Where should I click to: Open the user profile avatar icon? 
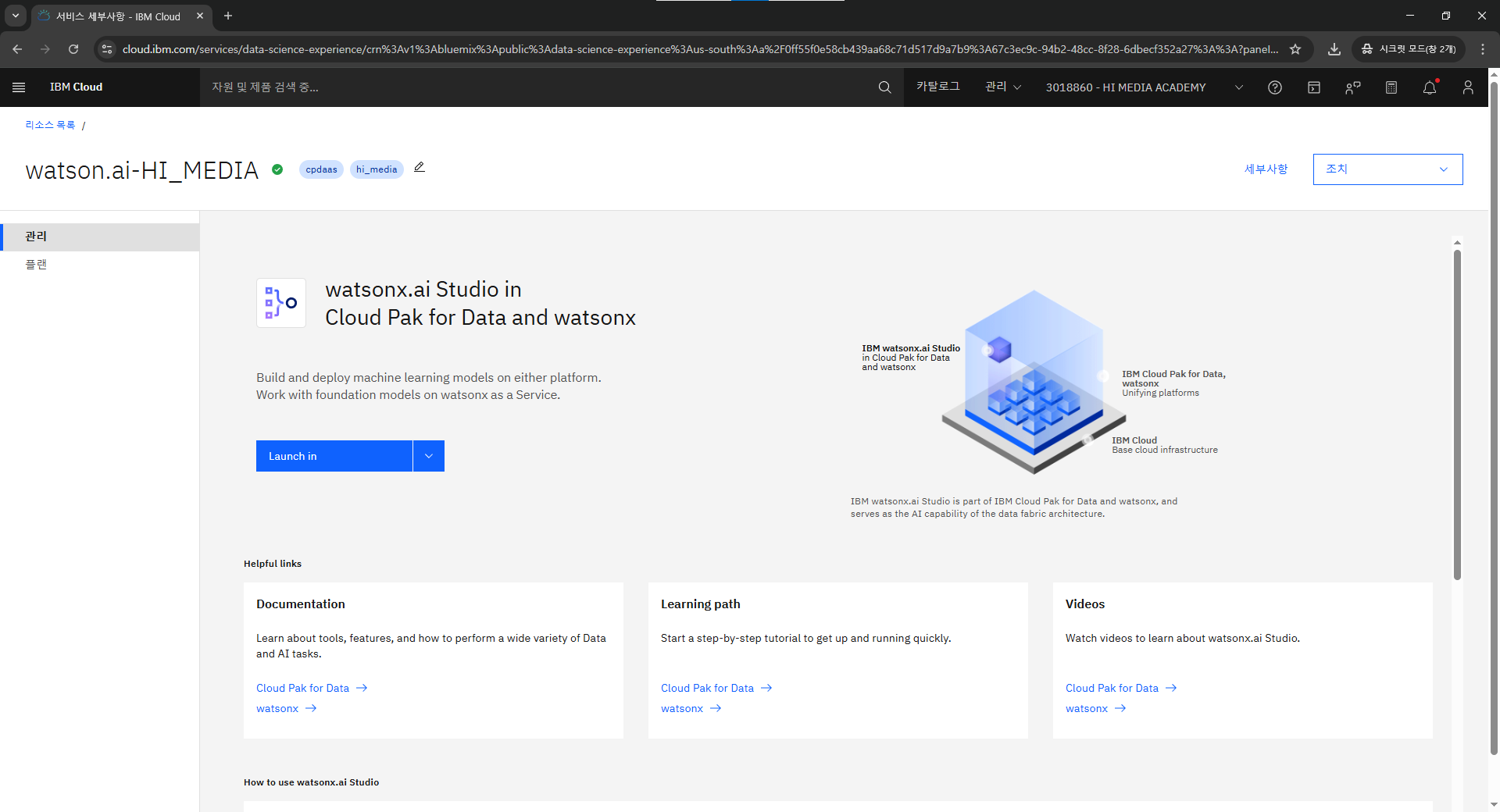[x=1468, y=87]
